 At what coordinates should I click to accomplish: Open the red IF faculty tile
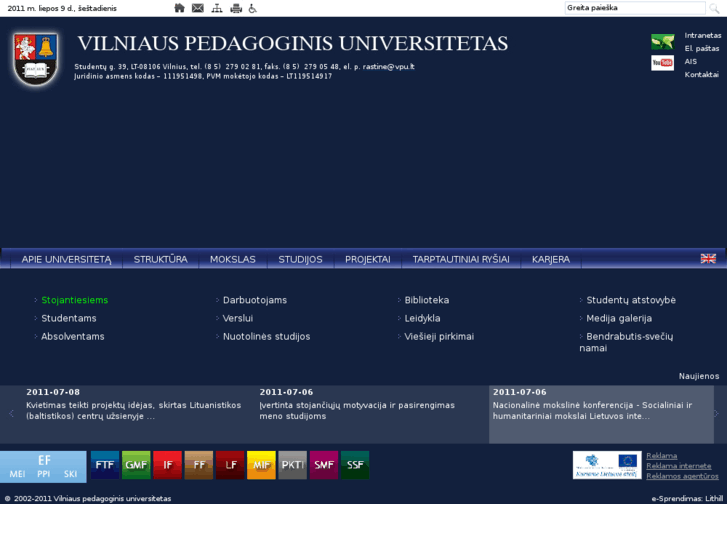click(x=167, y=465)
